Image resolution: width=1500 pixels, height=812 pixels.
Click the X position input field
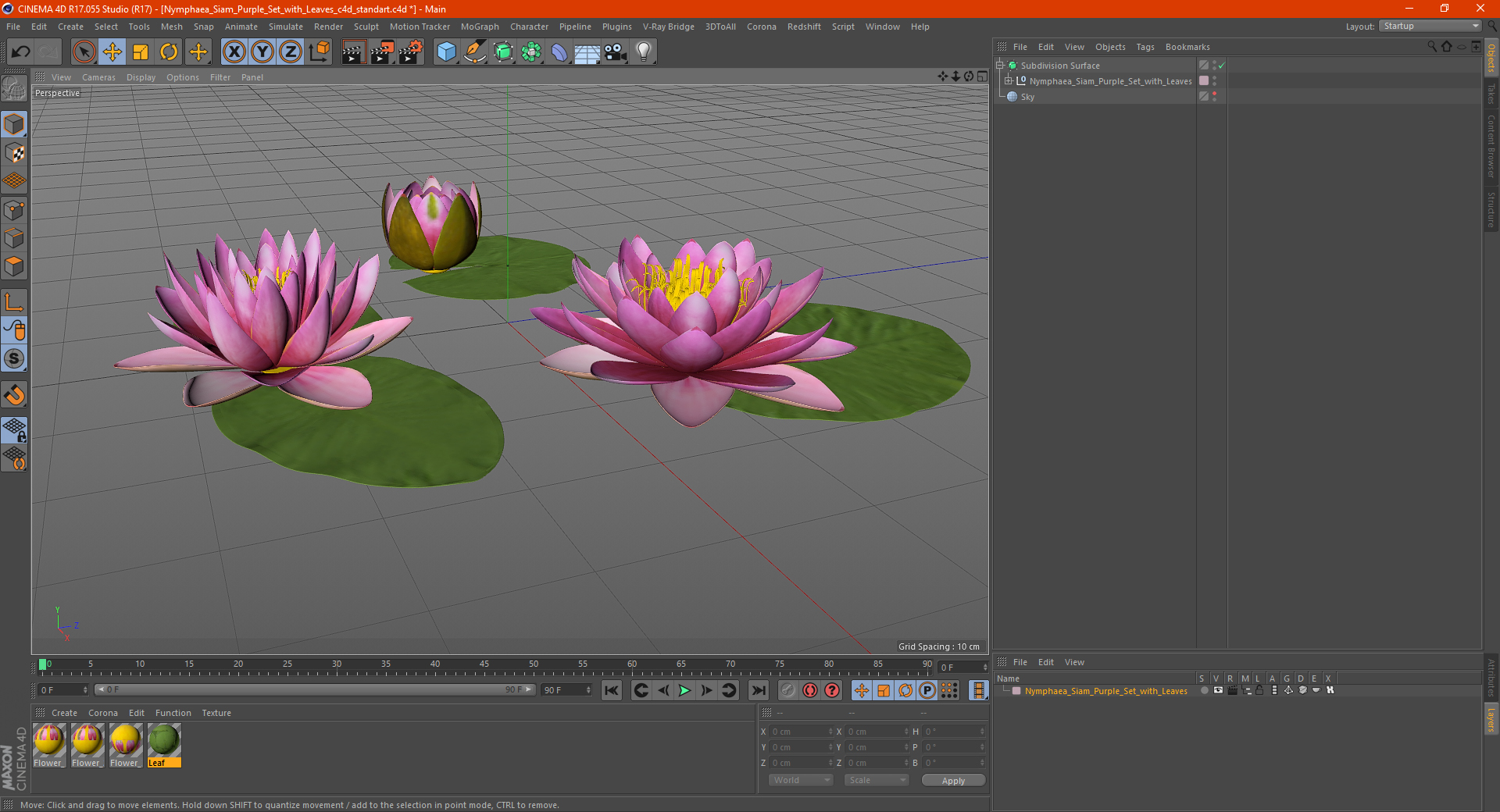802,732
